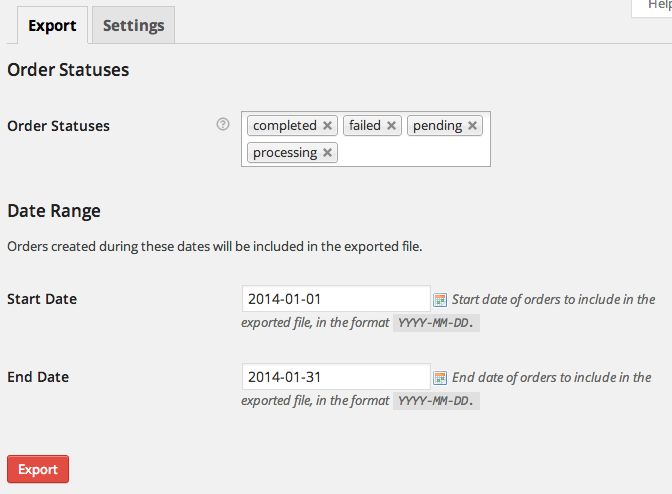Open the Start Date calendar picker icon
The width and height of the screenshot is (672, 494).
(x=440, y=299)
